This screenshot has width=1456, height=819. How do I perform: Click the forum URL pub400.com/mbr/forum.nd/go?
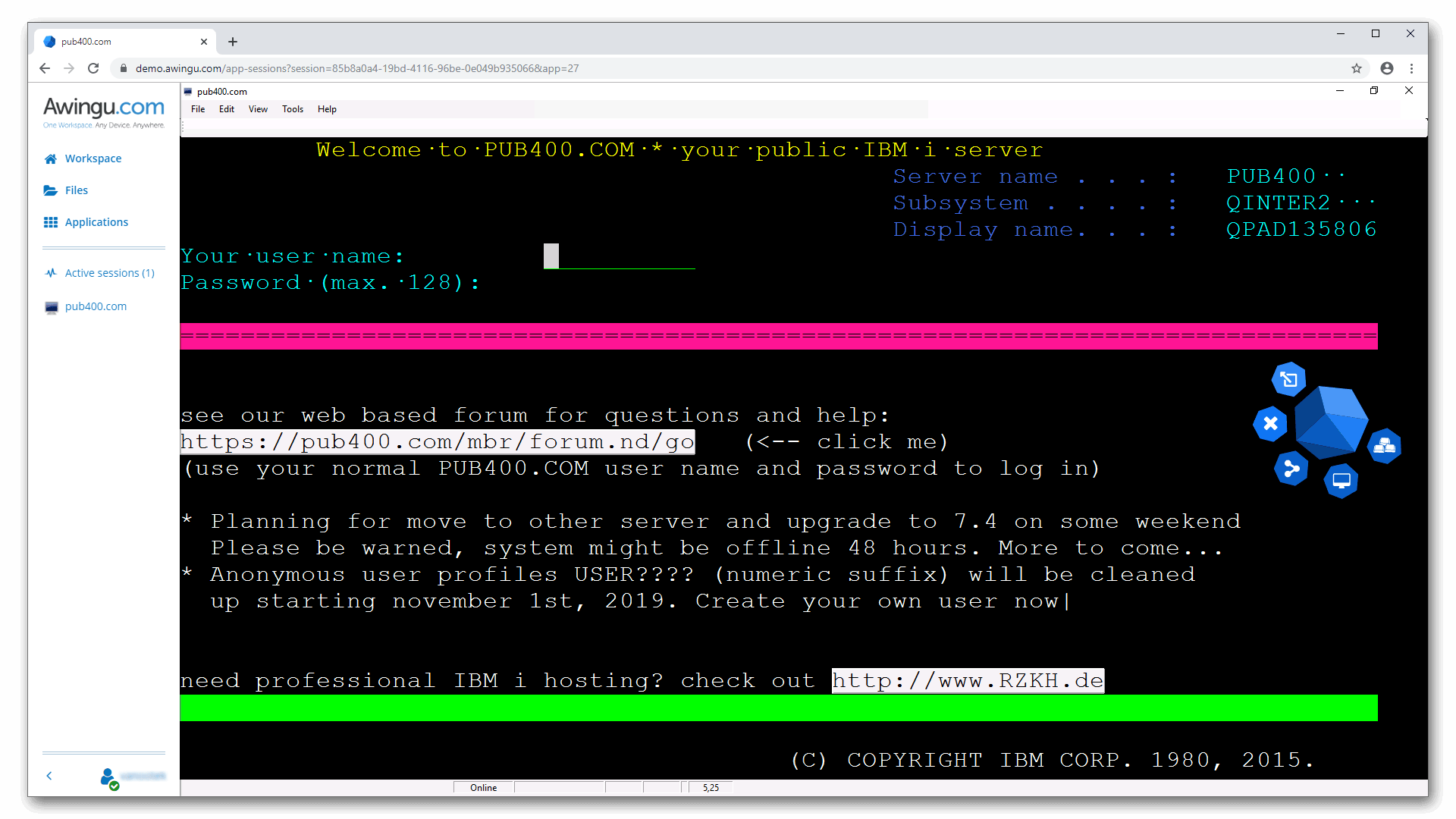(438, 441)
